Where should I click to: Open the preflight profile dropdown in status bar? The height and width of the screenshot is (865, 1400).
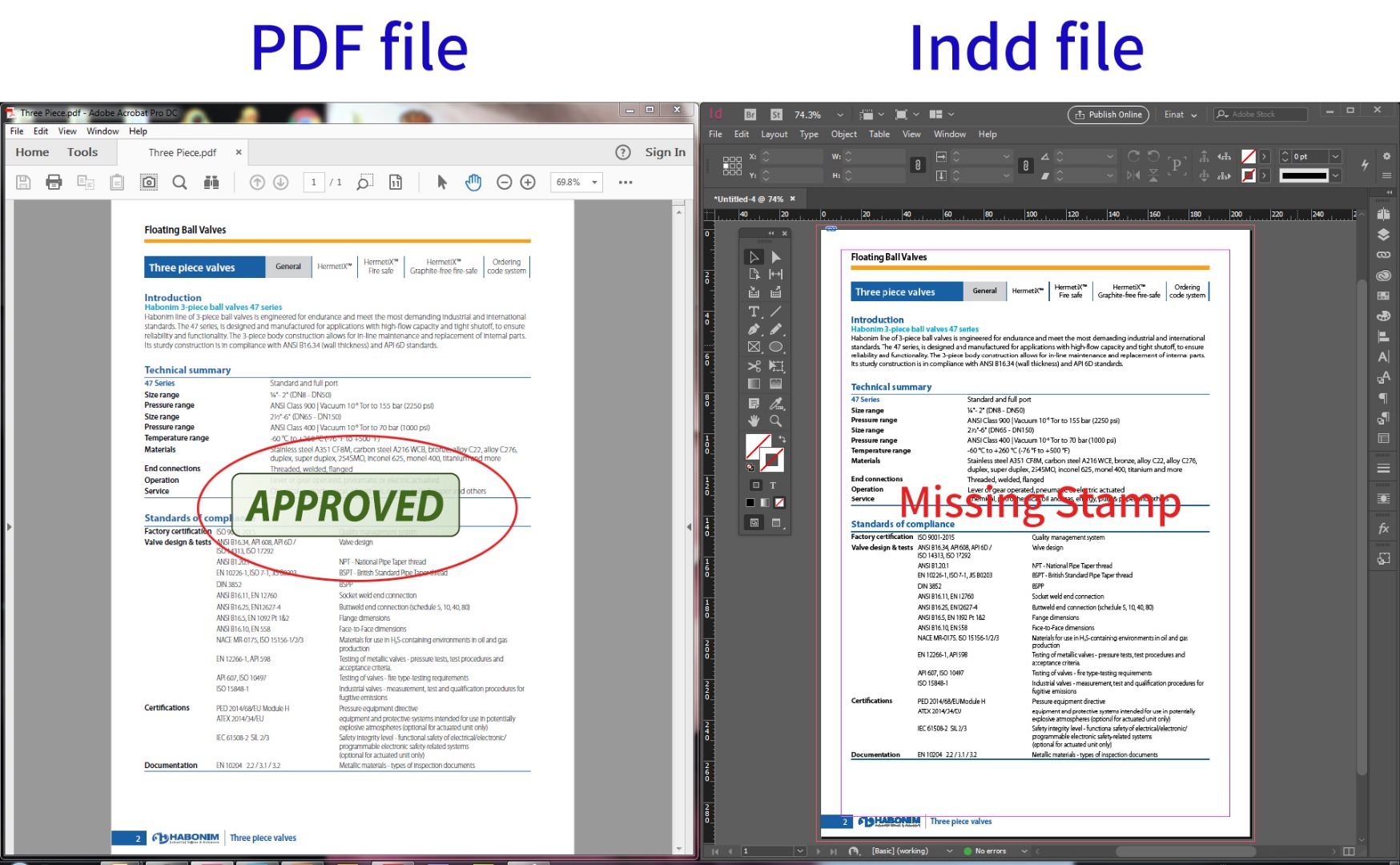(x=949, y=851)
